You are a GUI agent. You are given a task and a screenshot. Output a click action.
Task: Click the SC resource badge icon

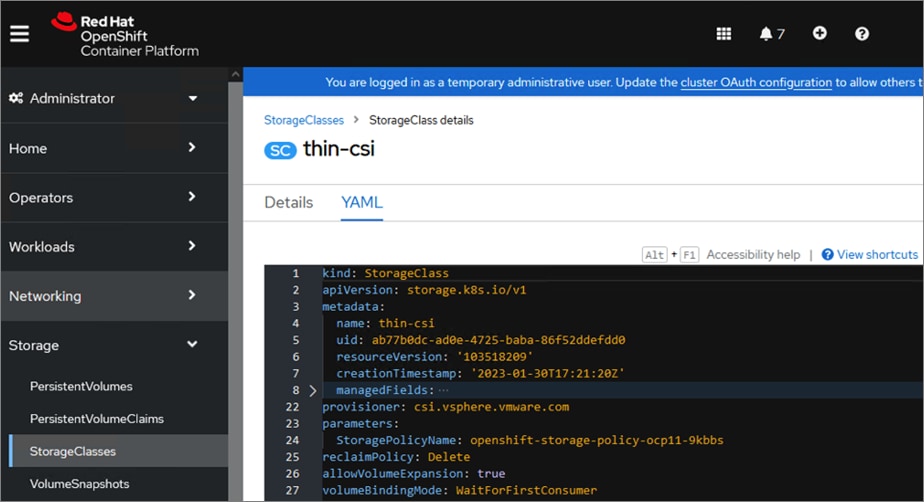pyautogui.click(x=280, y=151)
